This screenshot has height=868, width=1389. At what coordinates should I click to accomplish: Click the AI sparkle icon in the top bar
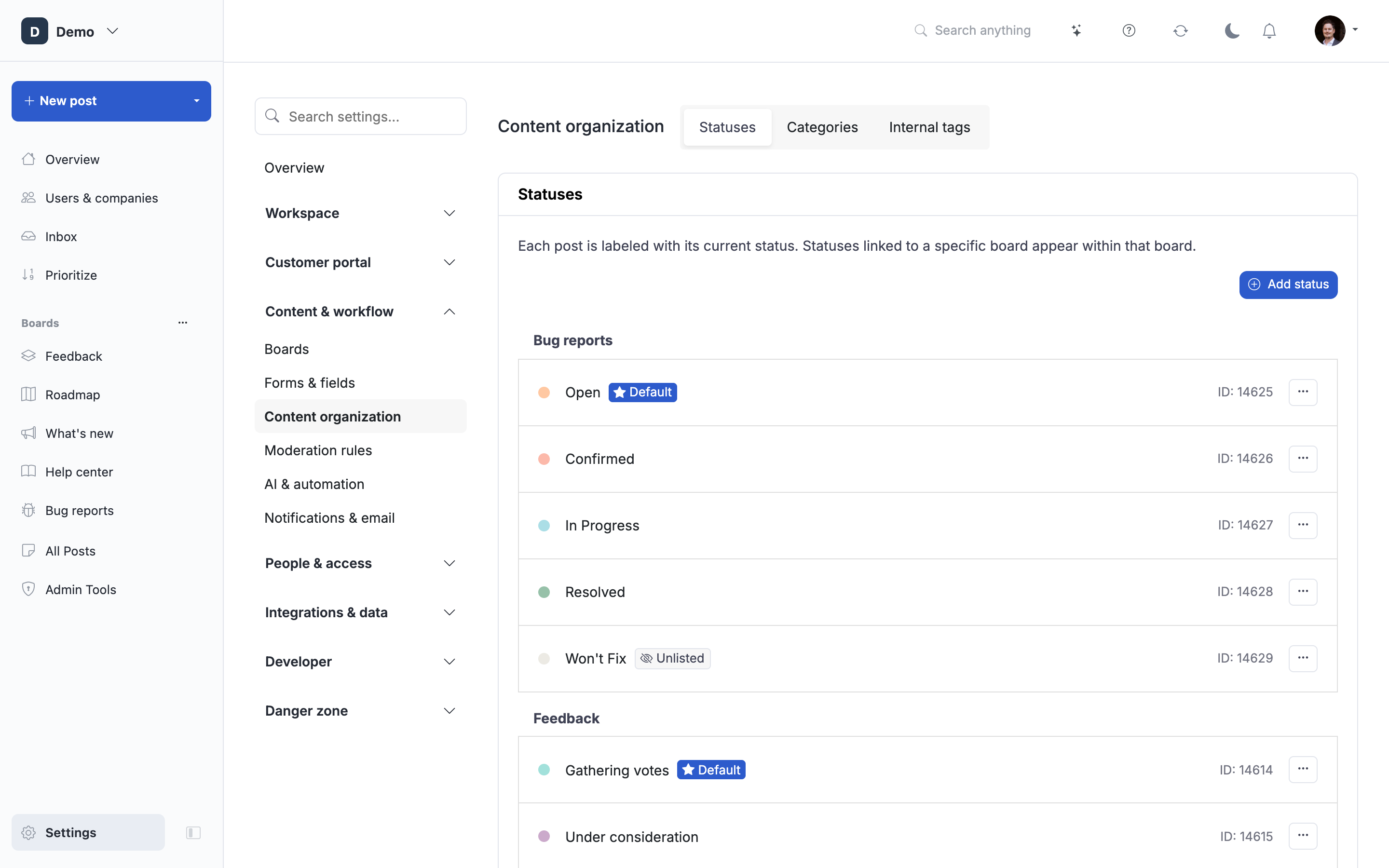coord(1076,30)
